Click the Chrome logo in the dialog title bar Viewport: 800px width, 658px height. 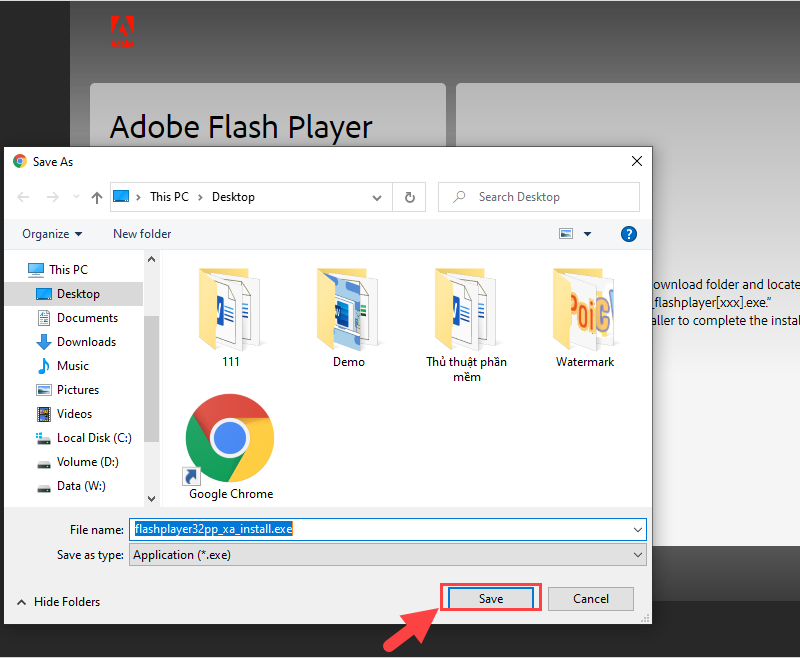[18, 161]
